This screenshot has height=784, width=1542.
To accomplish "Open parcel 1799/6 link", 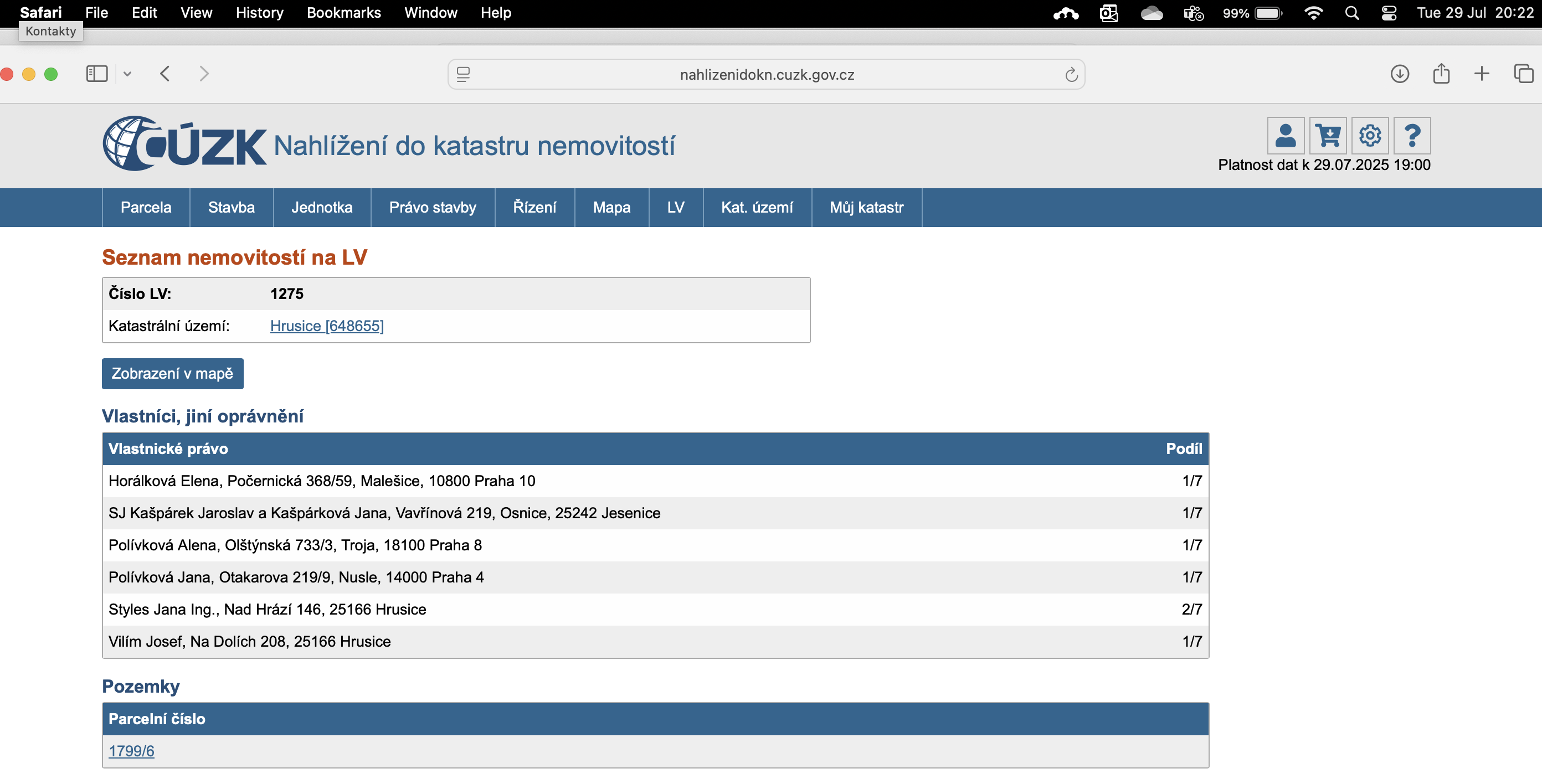I will click(131, 751).
